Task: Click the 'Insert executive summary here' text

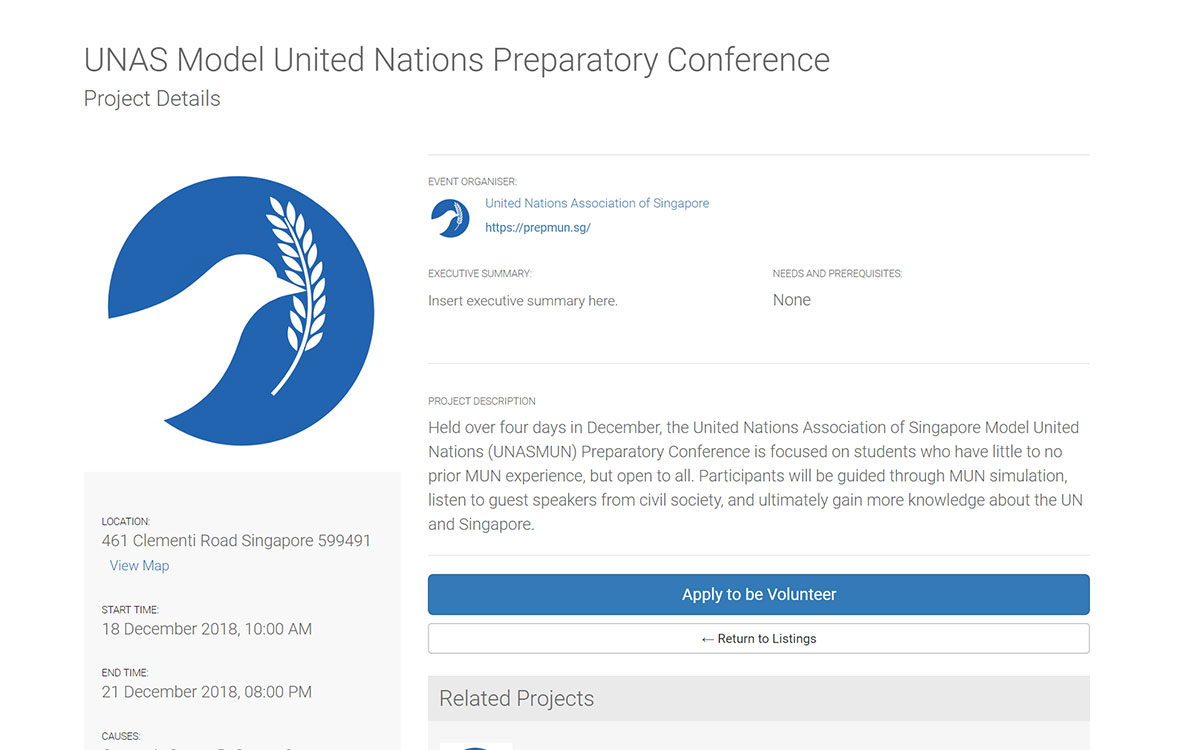Action: pyautogui.click(x=523, y=301)
